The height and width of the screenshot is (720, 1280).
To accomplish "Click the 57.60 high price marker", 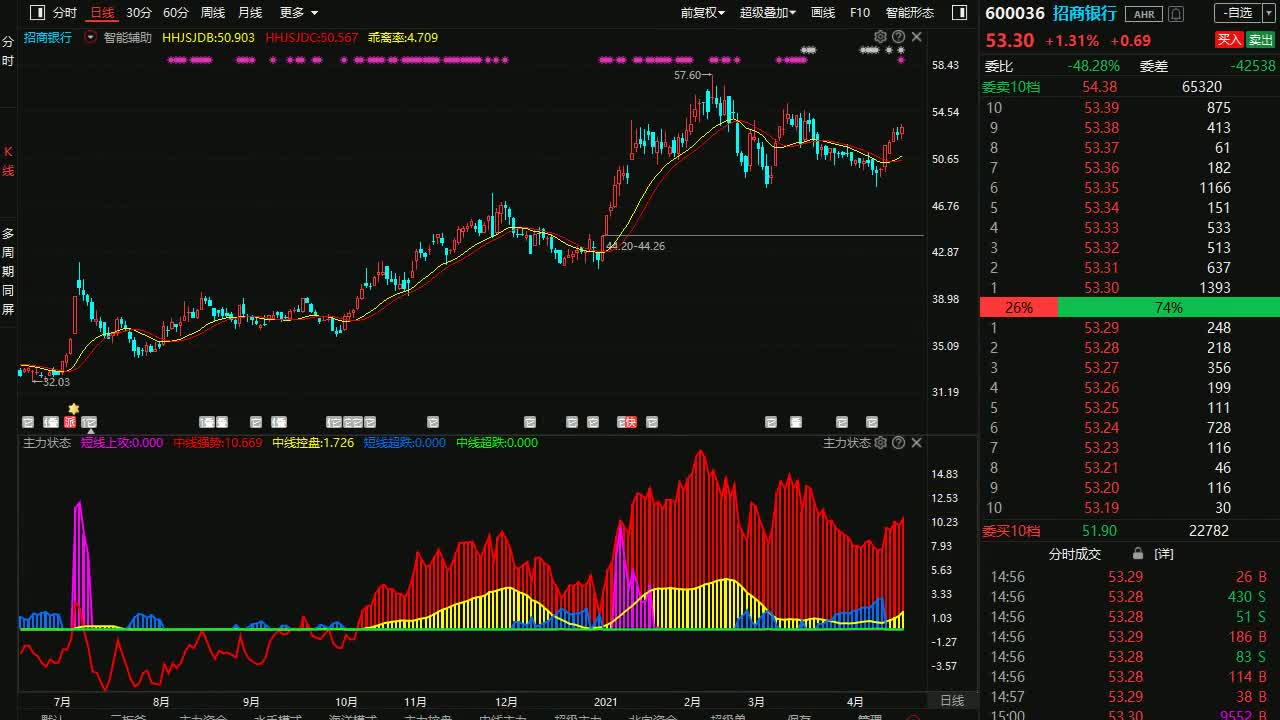I will point(690,75).
